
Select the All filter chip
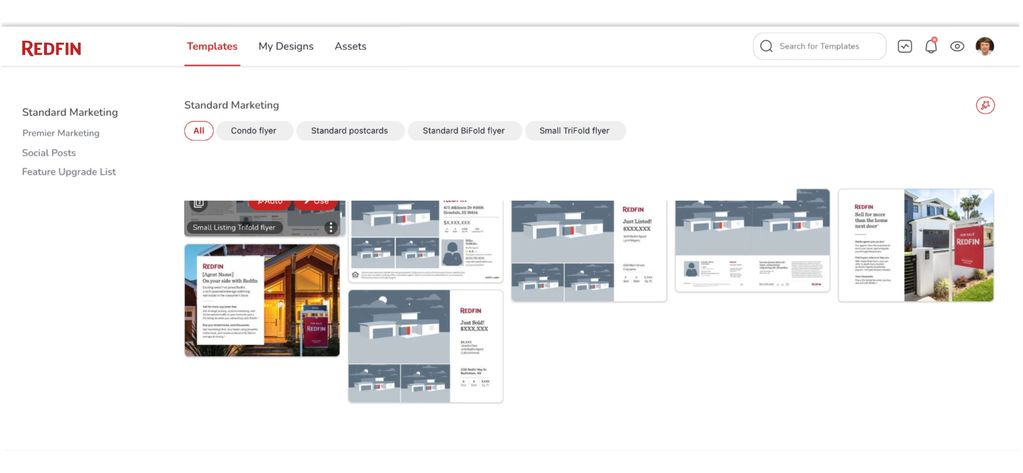click(199, 131)
